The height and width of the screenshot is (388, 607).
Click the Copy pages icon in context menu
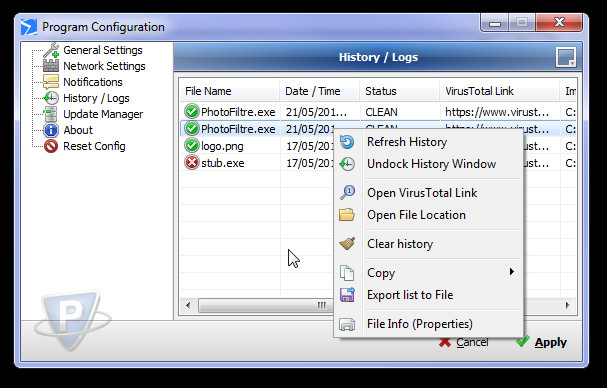pyautogui.click(x=347, y=273)
